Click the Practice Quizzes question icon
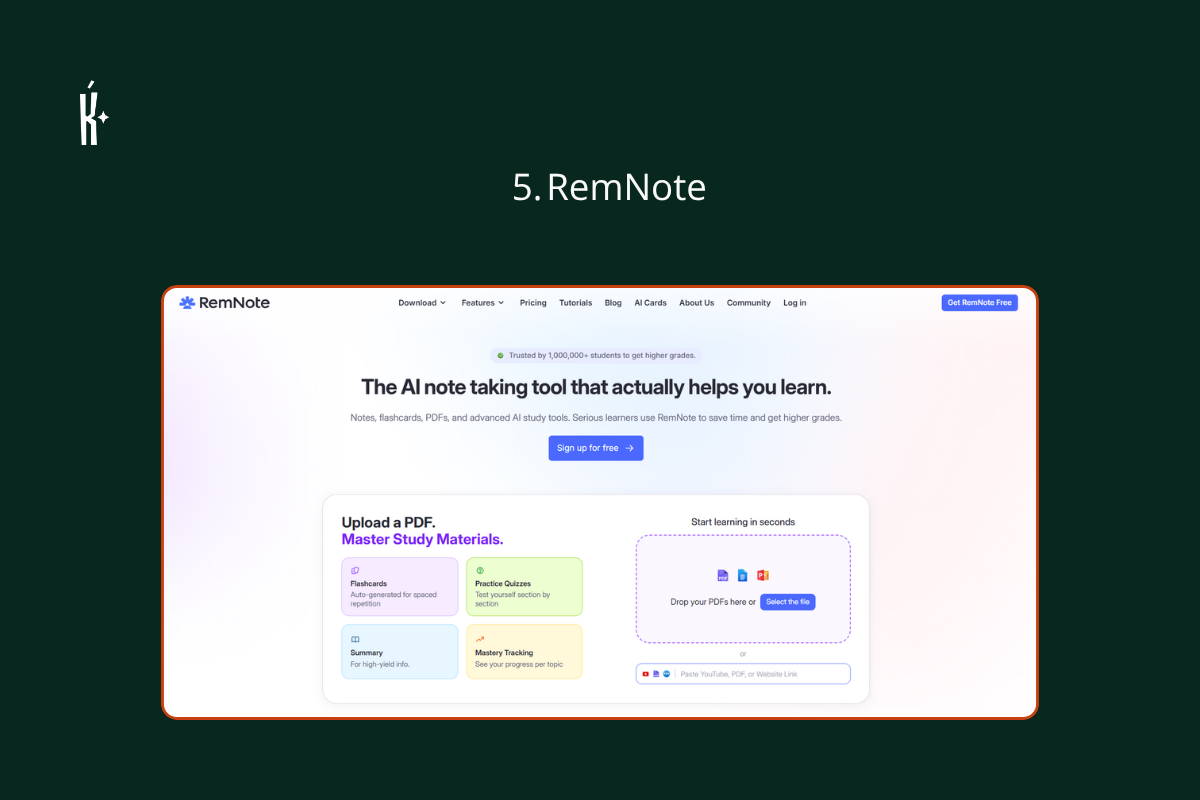1200x800 pixels. (480, 570)
